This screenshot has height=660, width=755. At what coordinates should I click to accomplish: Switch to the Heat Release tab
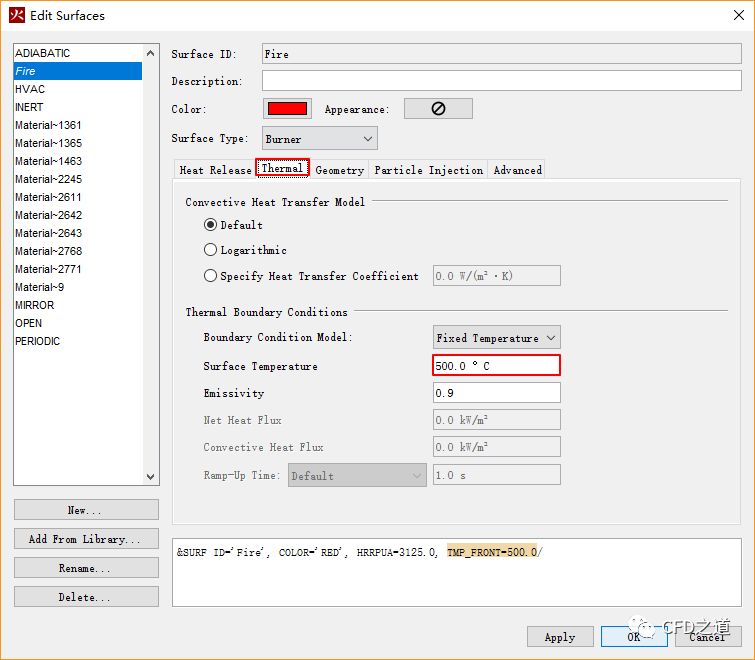[x=215, y=170]
